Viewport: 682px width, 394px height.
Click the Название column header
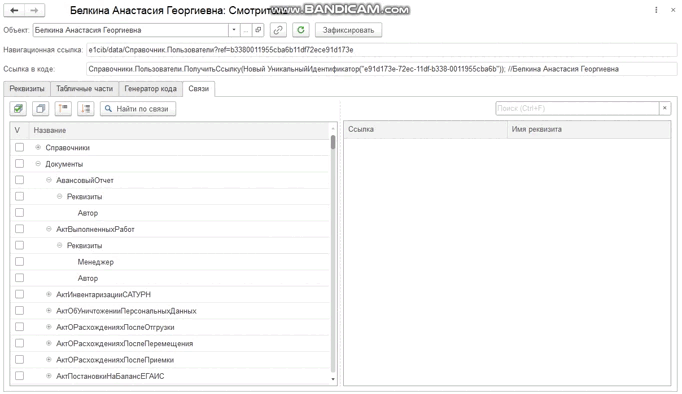click(180, 130)
